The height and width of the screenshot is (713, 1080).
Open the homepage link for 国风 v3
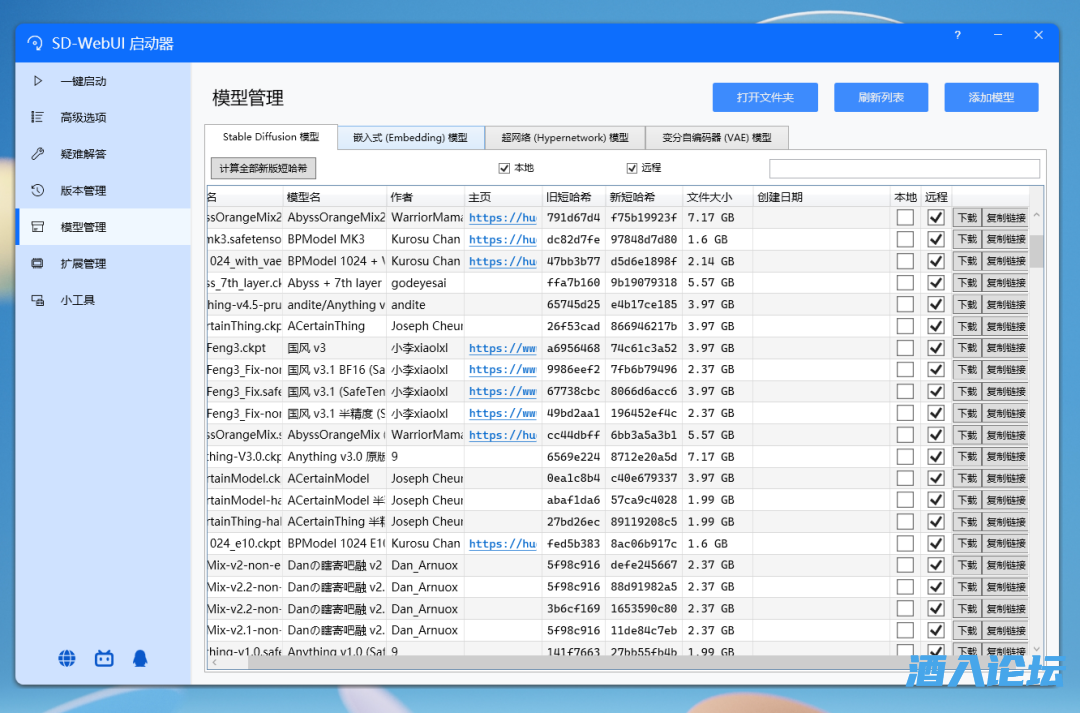[502, 349]
